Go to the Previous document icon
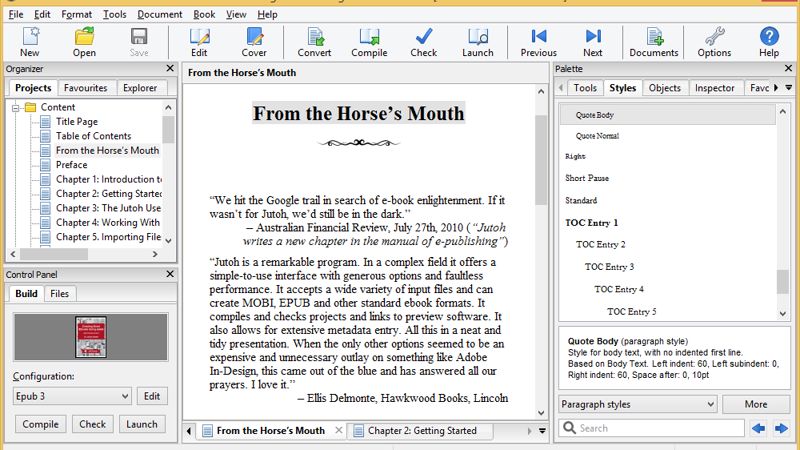This screenshot has height=450, width=800. pyautogui.click(x=538, y=41)
